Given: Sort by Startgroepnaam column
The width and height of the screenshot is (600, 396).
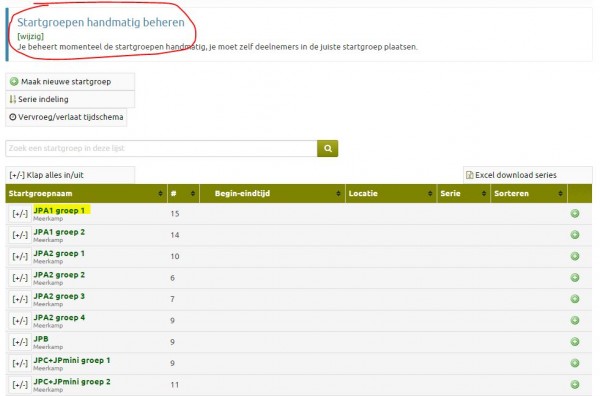Looking at the screenshot, I should pos(86,194).
